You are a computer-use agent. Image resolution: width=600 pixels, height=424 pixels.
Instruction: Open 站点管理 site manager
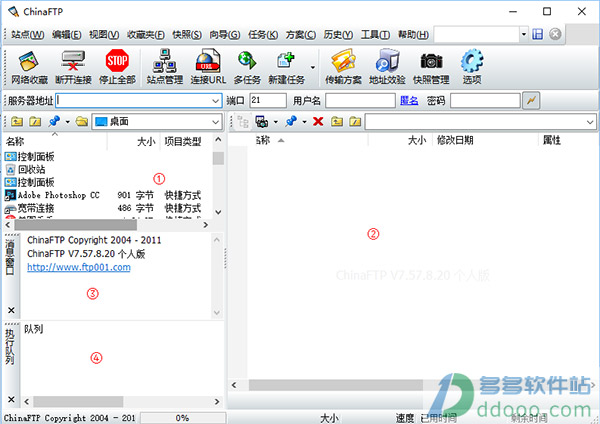tap(165, 67)
